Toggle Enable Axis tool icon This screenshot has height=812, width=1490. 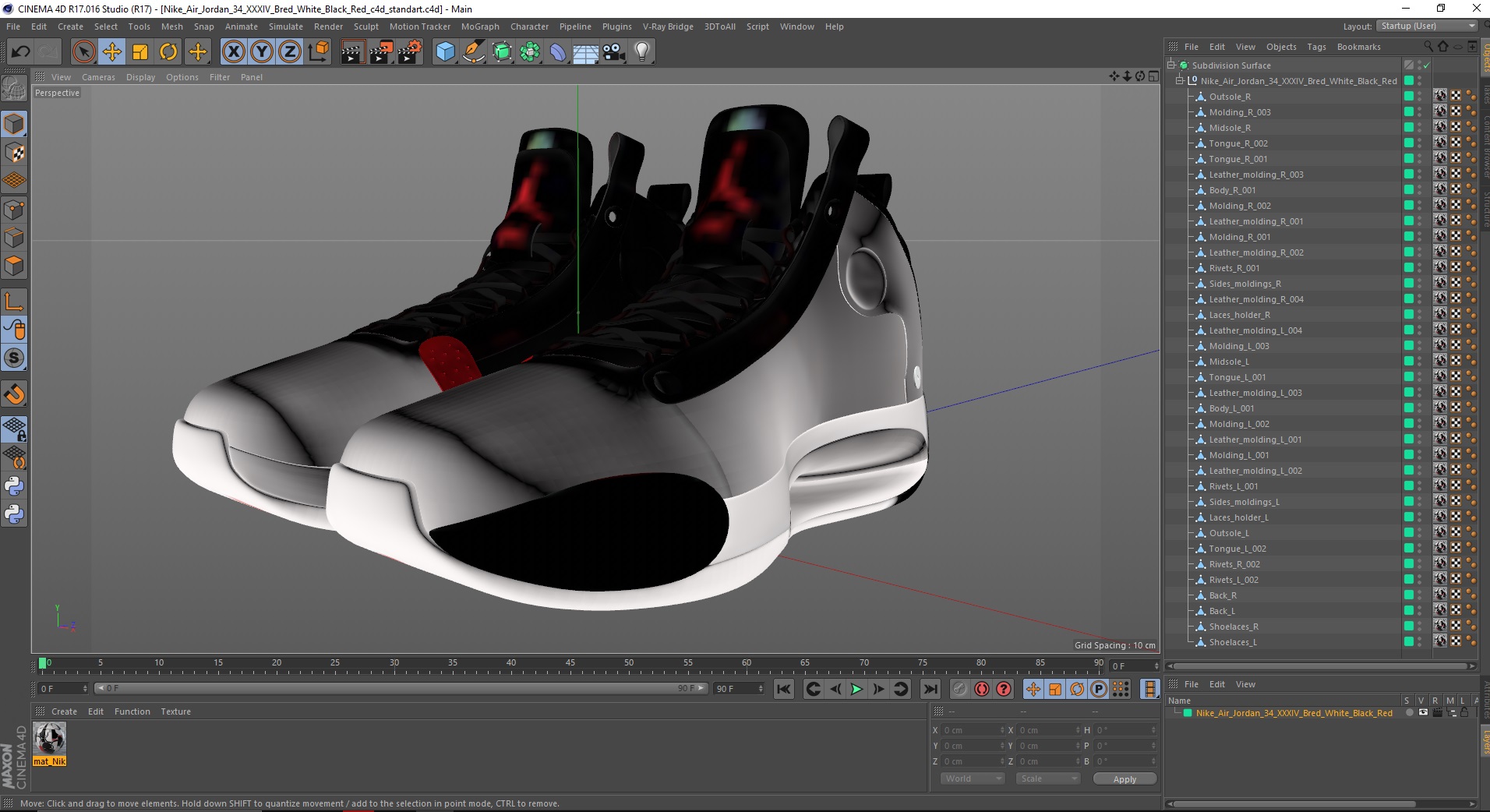(x=14, y=302)
